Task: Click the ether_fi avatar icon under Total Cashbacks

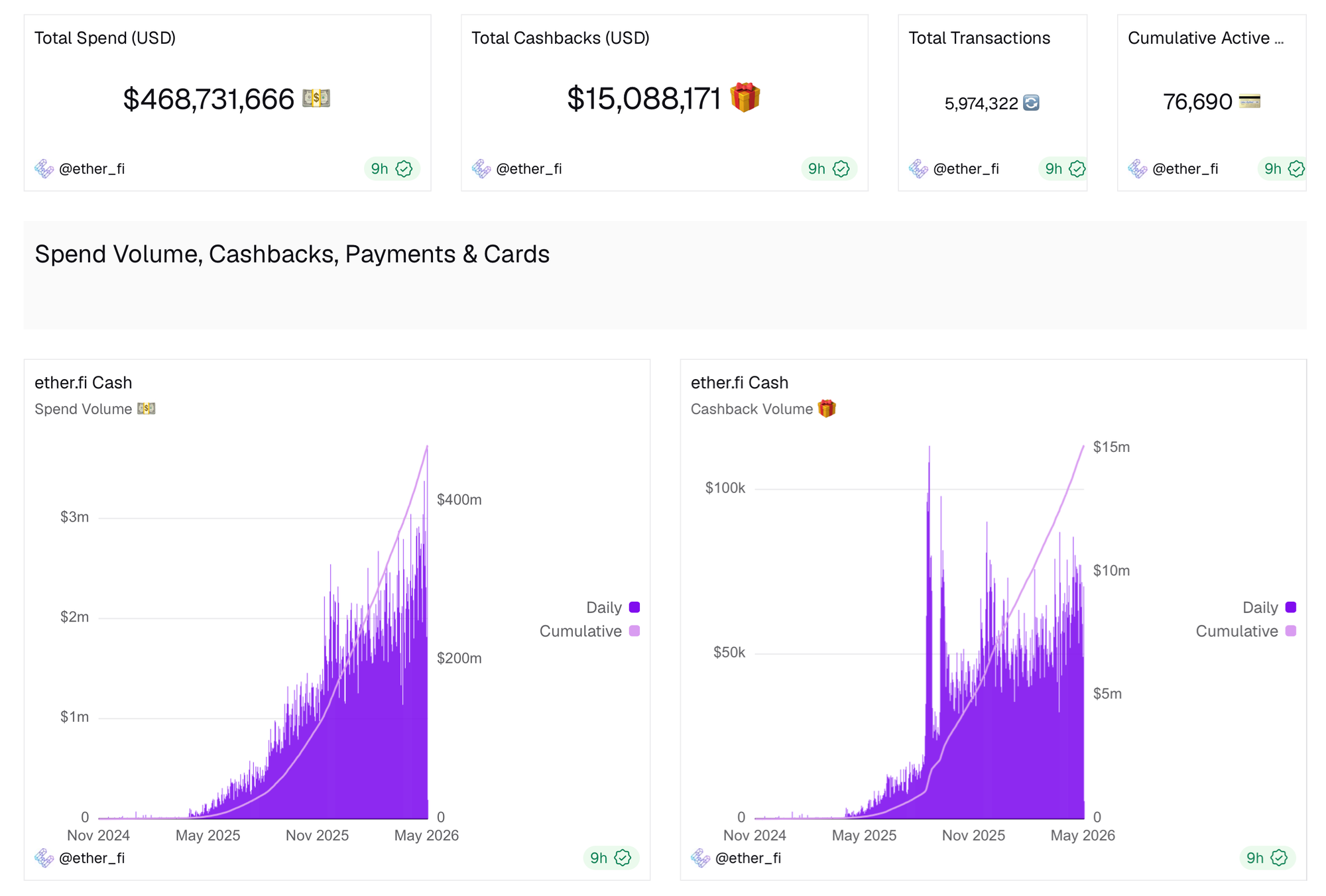Action: (x=481, y=169)
